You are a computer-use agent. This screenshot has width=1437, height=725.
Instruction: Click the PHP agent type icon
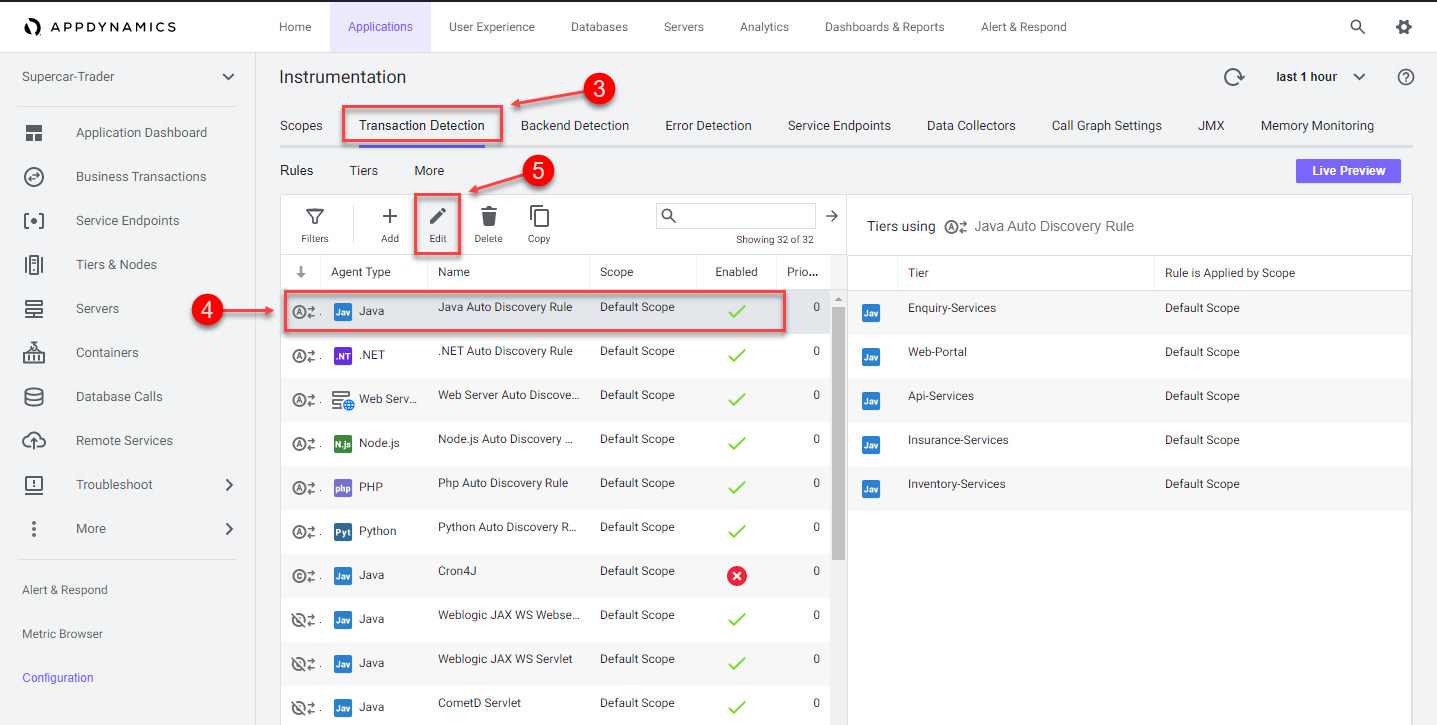tap(343, 488)
